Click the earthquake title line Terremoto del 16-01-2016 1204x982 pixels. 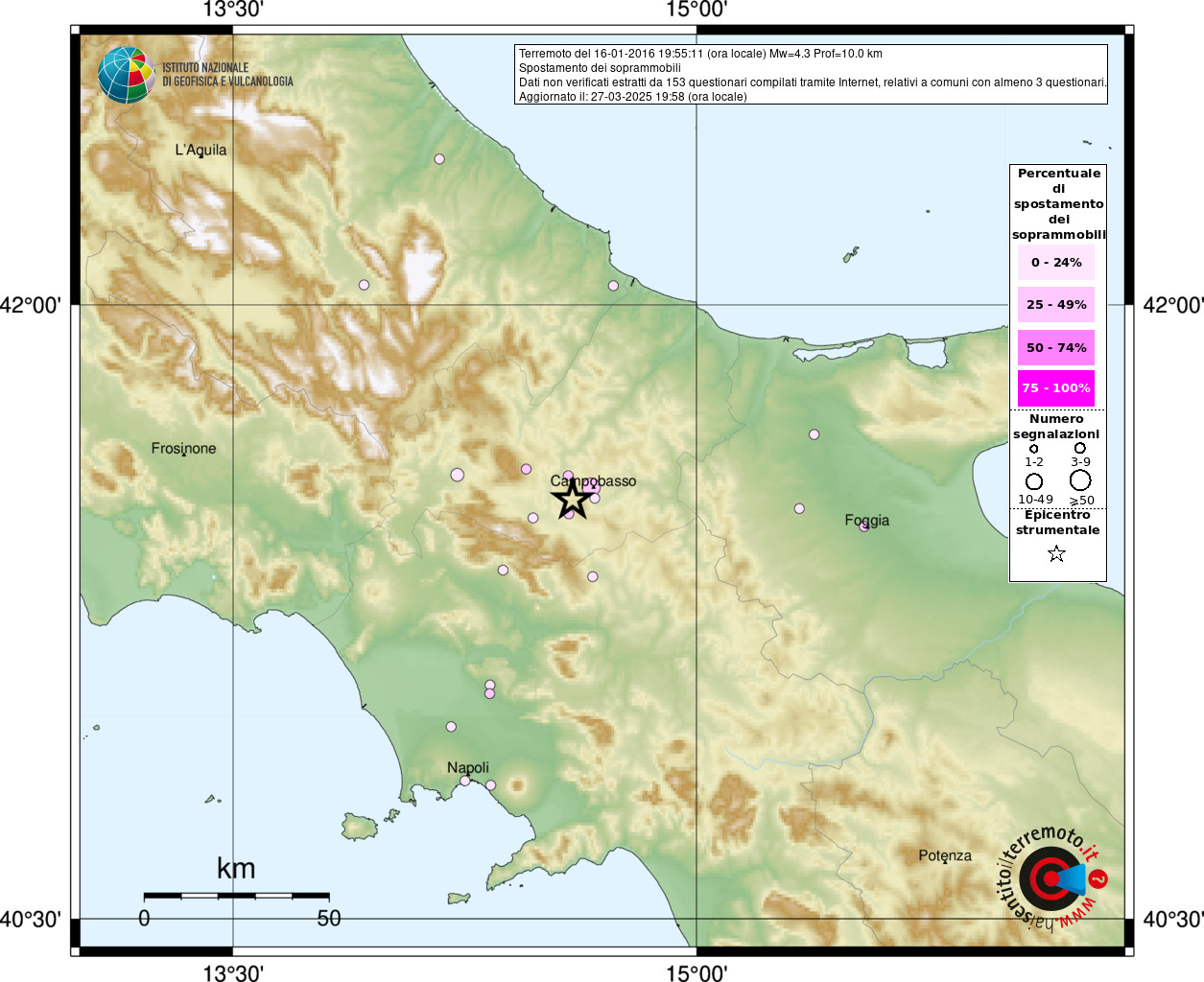click(x=700, y=54)
